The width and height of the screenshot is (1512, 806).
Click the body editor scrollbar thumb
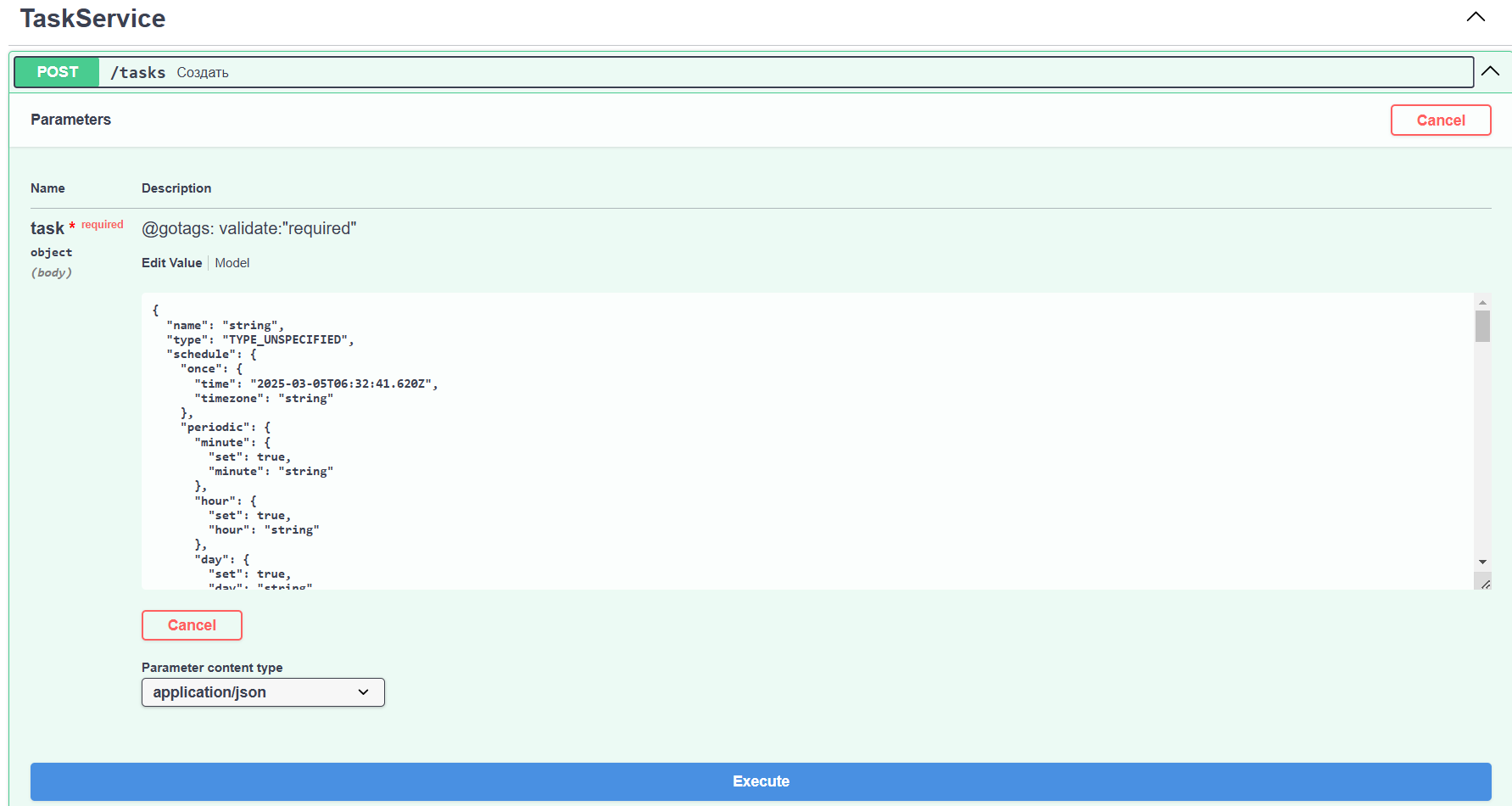pyautogui.click(x=1482, y=326)
